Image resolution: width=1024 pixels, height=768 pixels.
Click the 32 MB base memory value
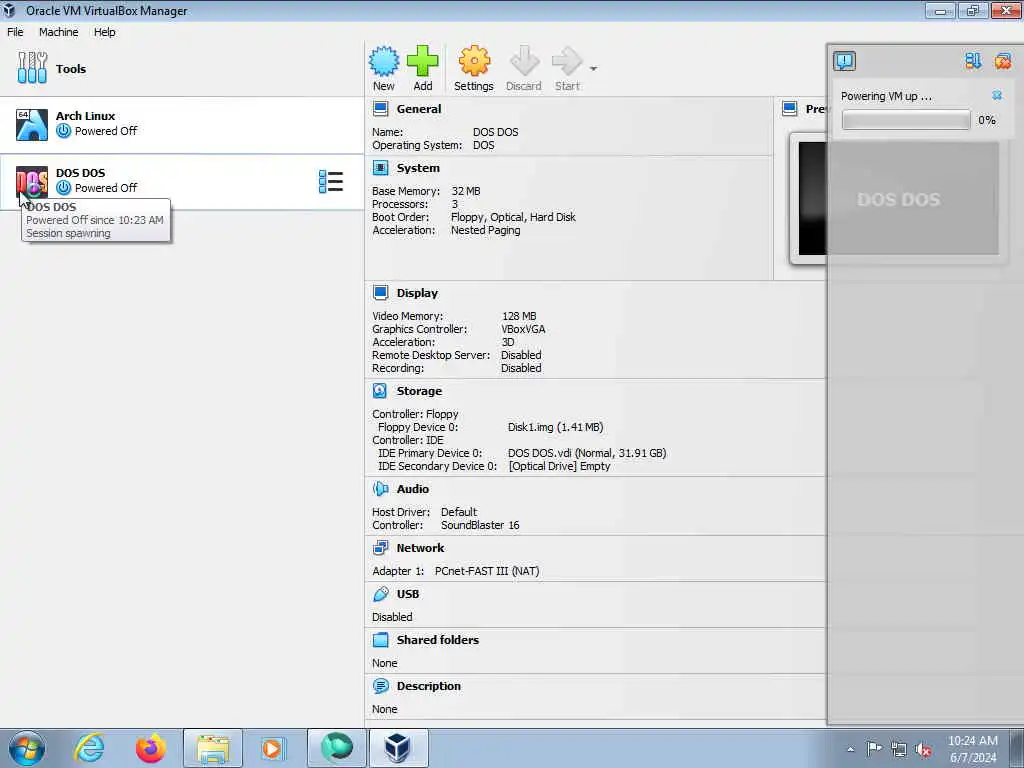tap(466, 191)
